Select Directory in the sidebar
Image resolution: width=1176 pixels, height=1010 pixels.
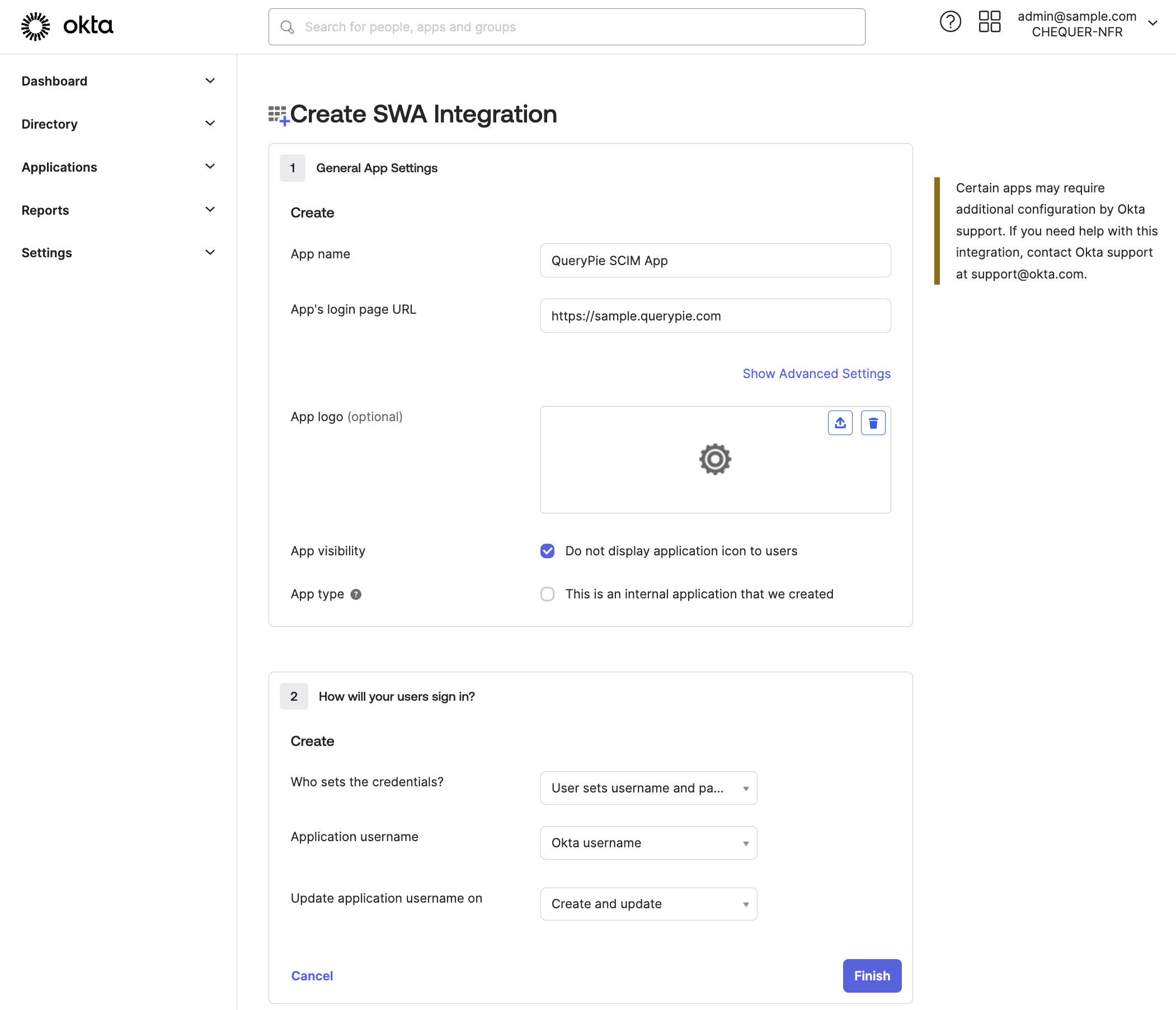click(x=49, y=124)
